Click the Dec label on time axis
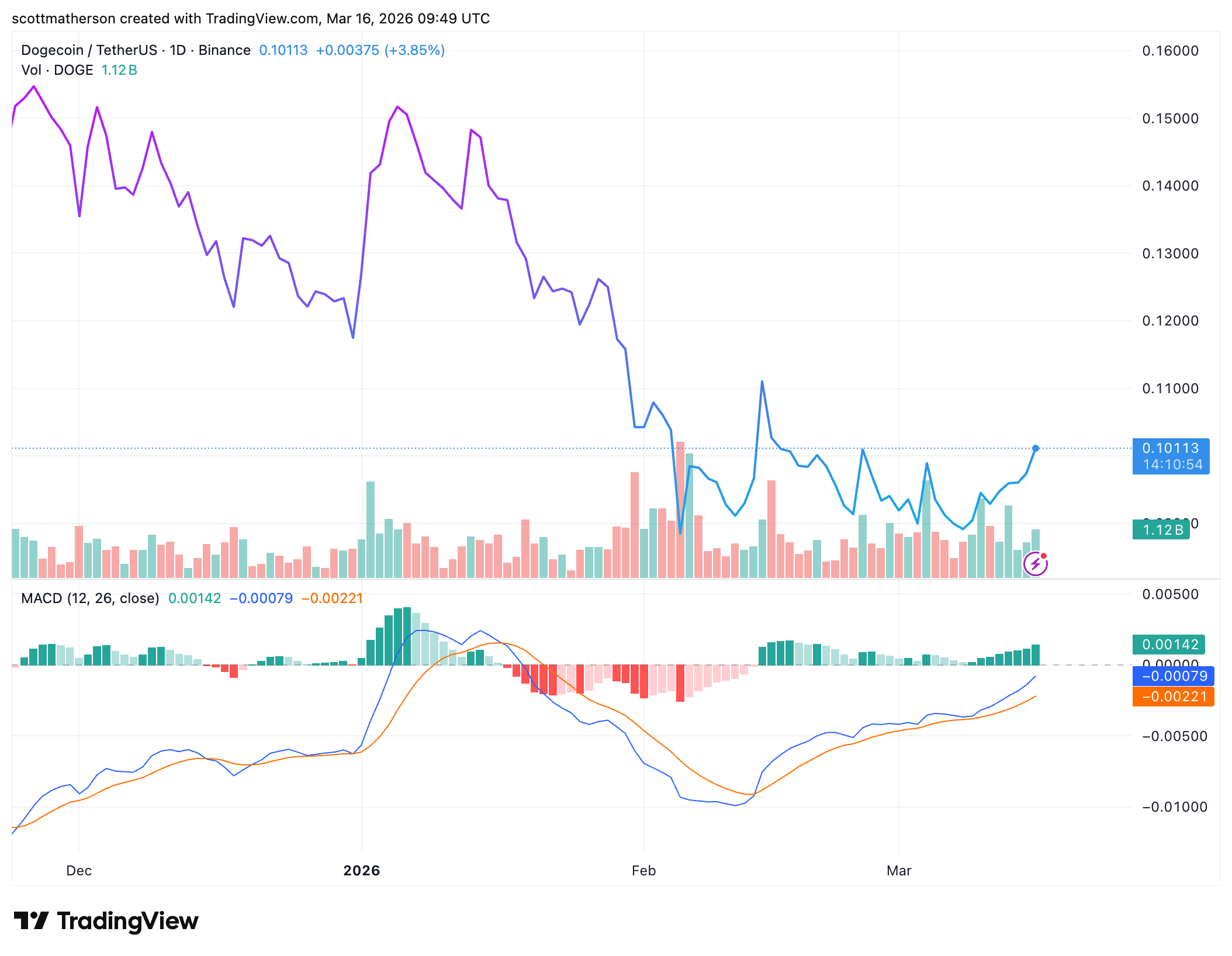The image size is (1232, 956). tap(79, 871)
